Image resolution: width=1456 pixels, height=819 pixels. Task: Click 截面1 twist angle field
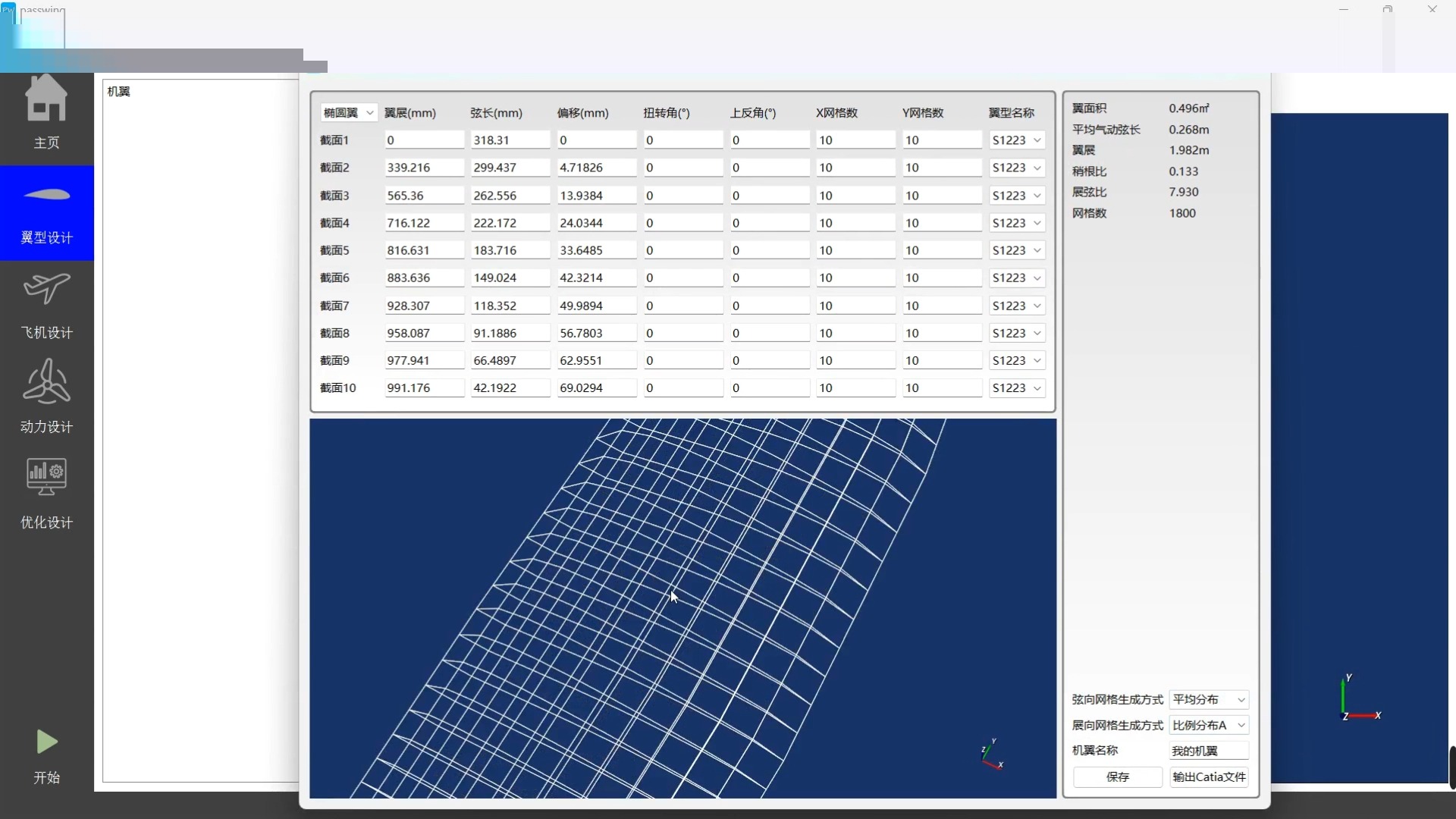683,140
